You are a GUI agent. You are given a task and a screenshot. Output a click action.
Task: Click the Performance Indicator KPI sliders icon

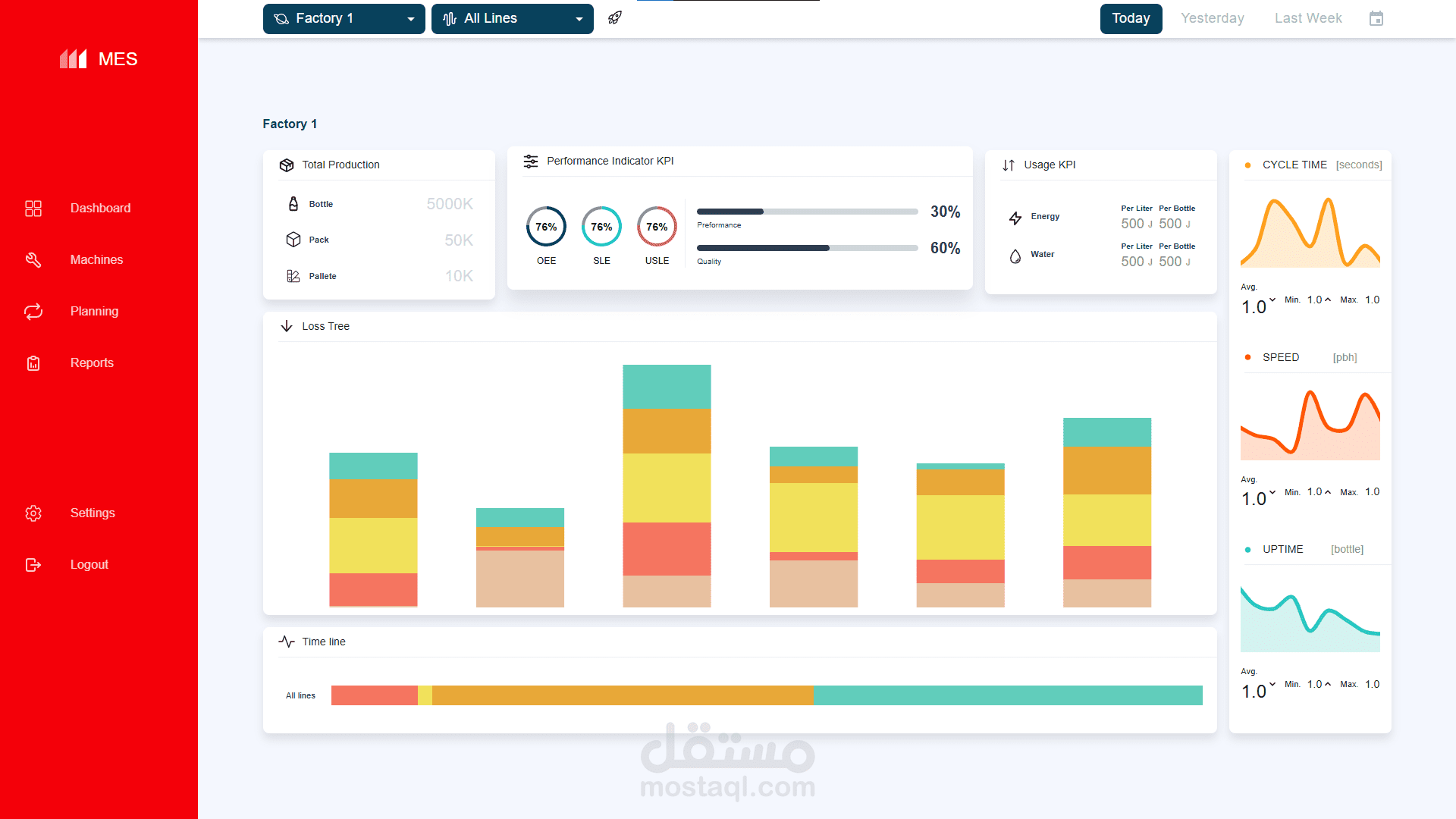click(531, 162)
